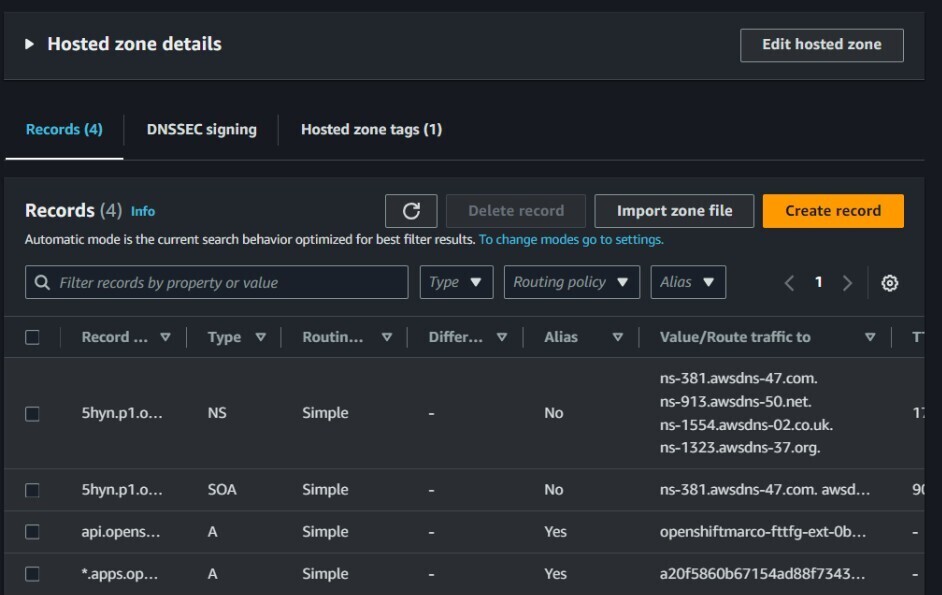Screen dimensions: 942x595
Task: Go to the next page arrow
Action: click(847, 283)
